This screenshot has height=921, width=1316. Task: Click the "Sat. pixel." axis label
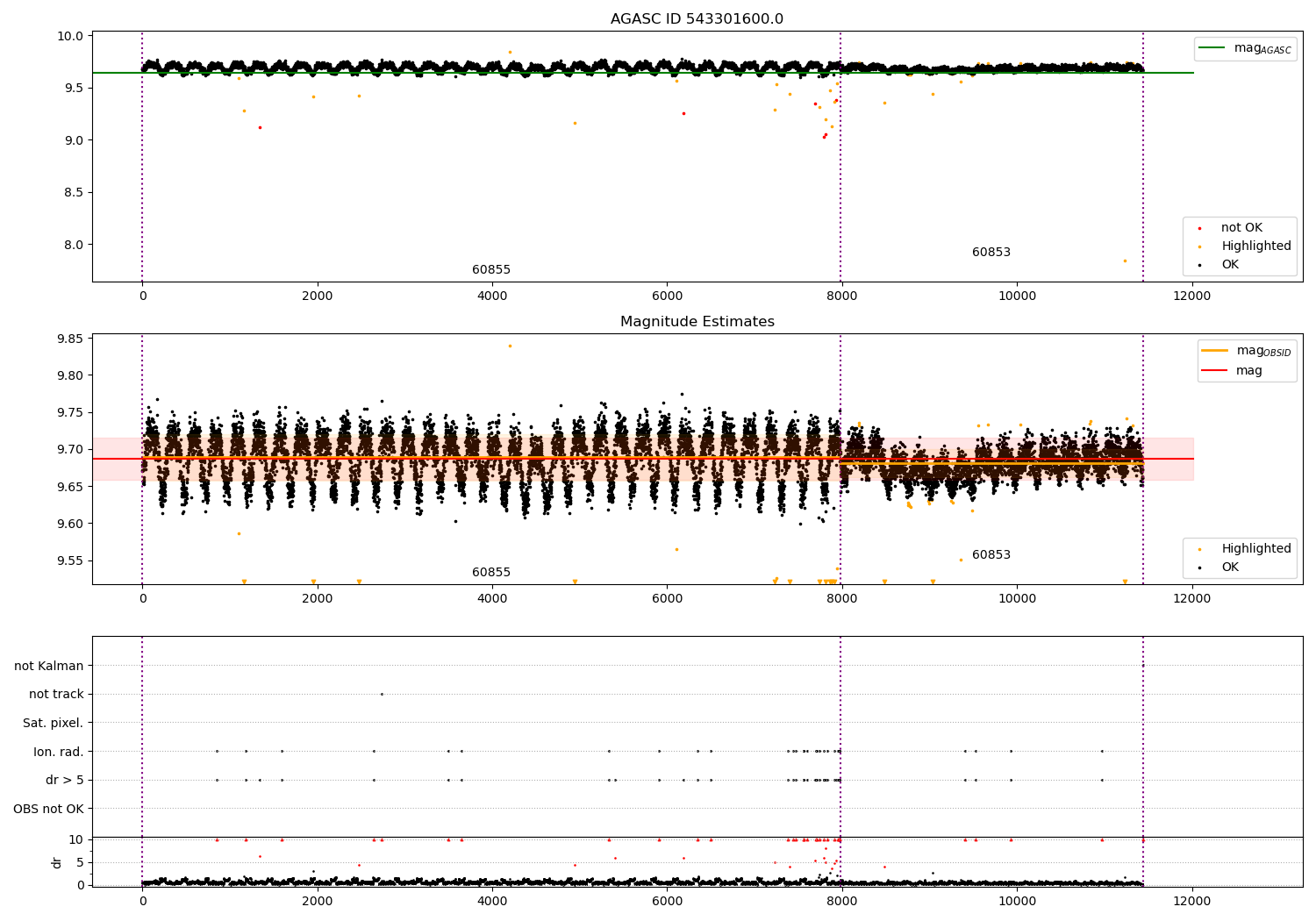coord(54,724)
